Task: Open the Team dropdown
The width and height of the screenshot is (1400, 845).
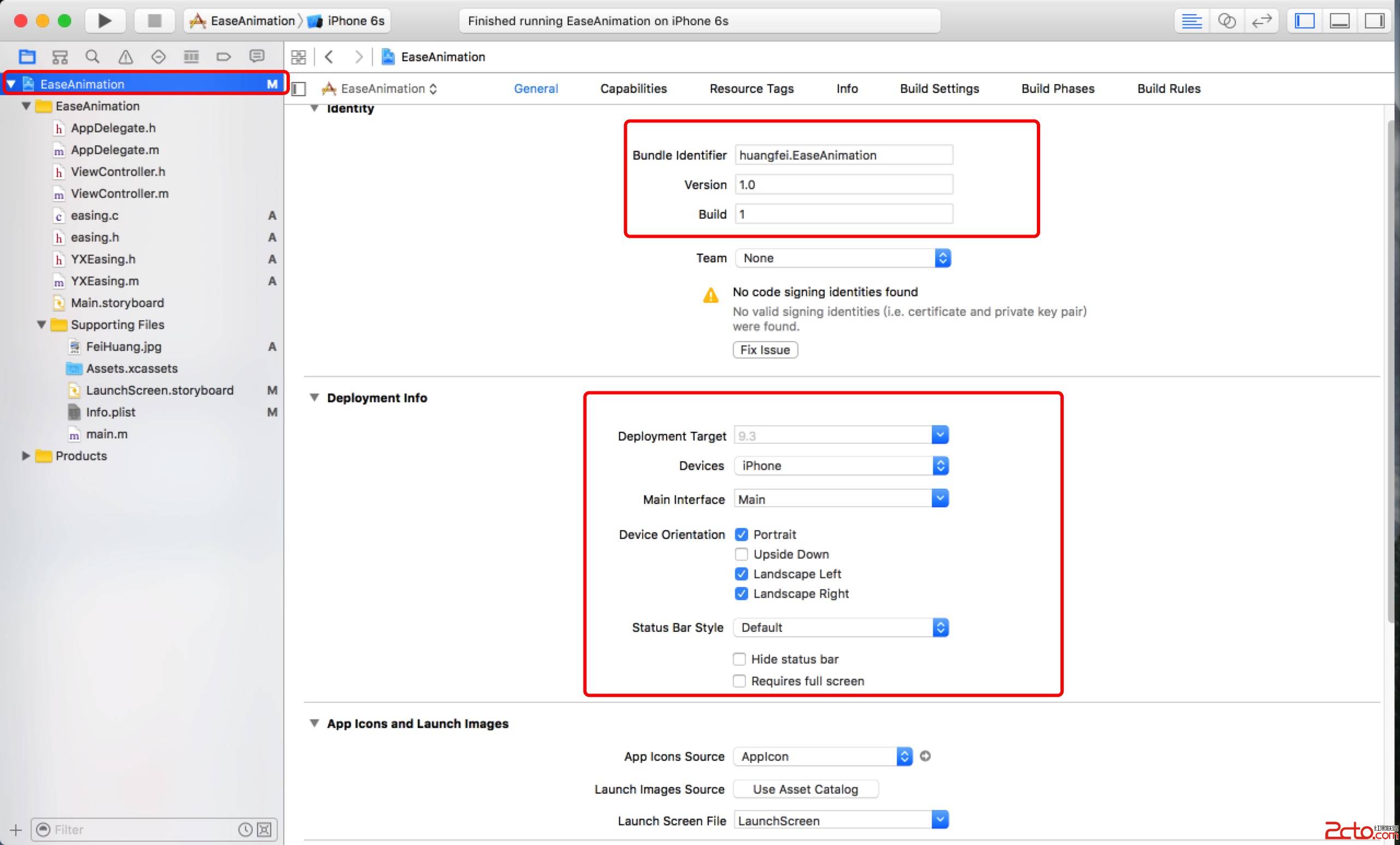Action: (x=843, y=259)
